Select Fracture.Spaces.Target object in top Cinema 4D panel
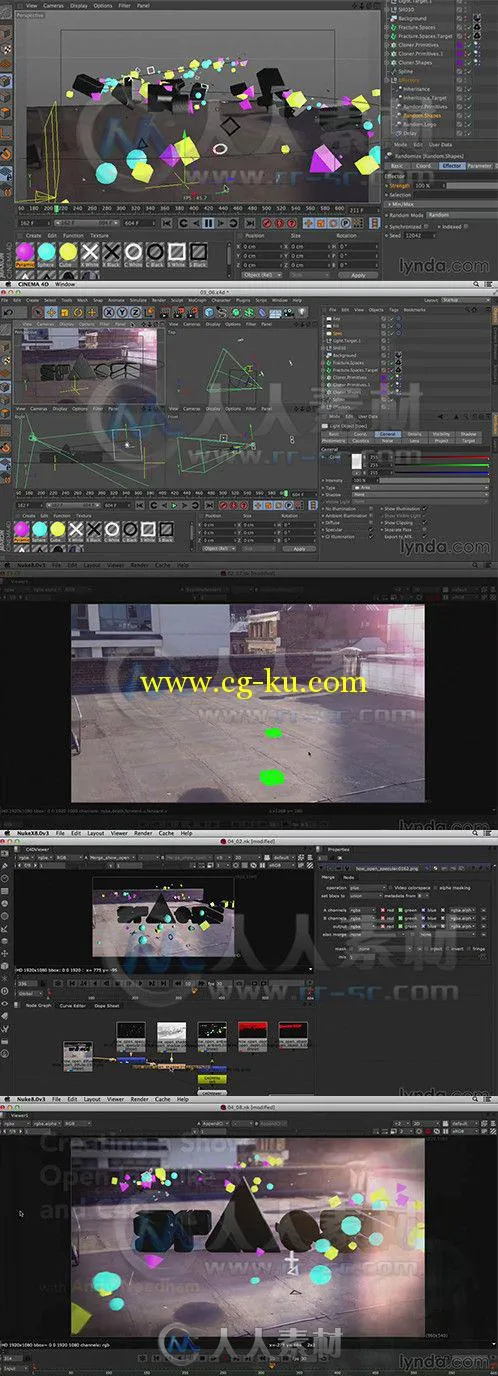The width and height of the screenshot is (498, 1376). (x=425, y=36)
